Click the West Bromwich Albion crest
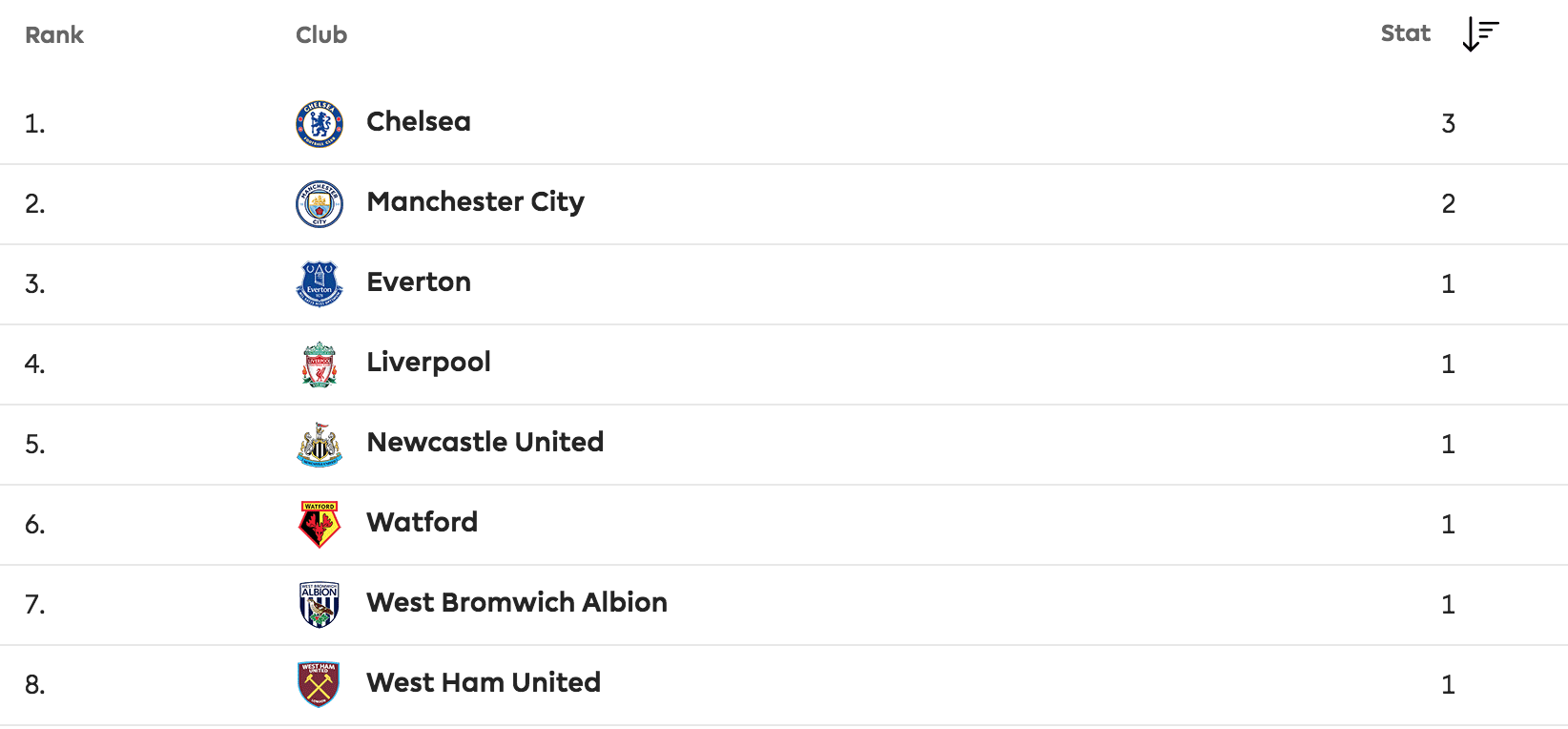 tap(320, 605)
